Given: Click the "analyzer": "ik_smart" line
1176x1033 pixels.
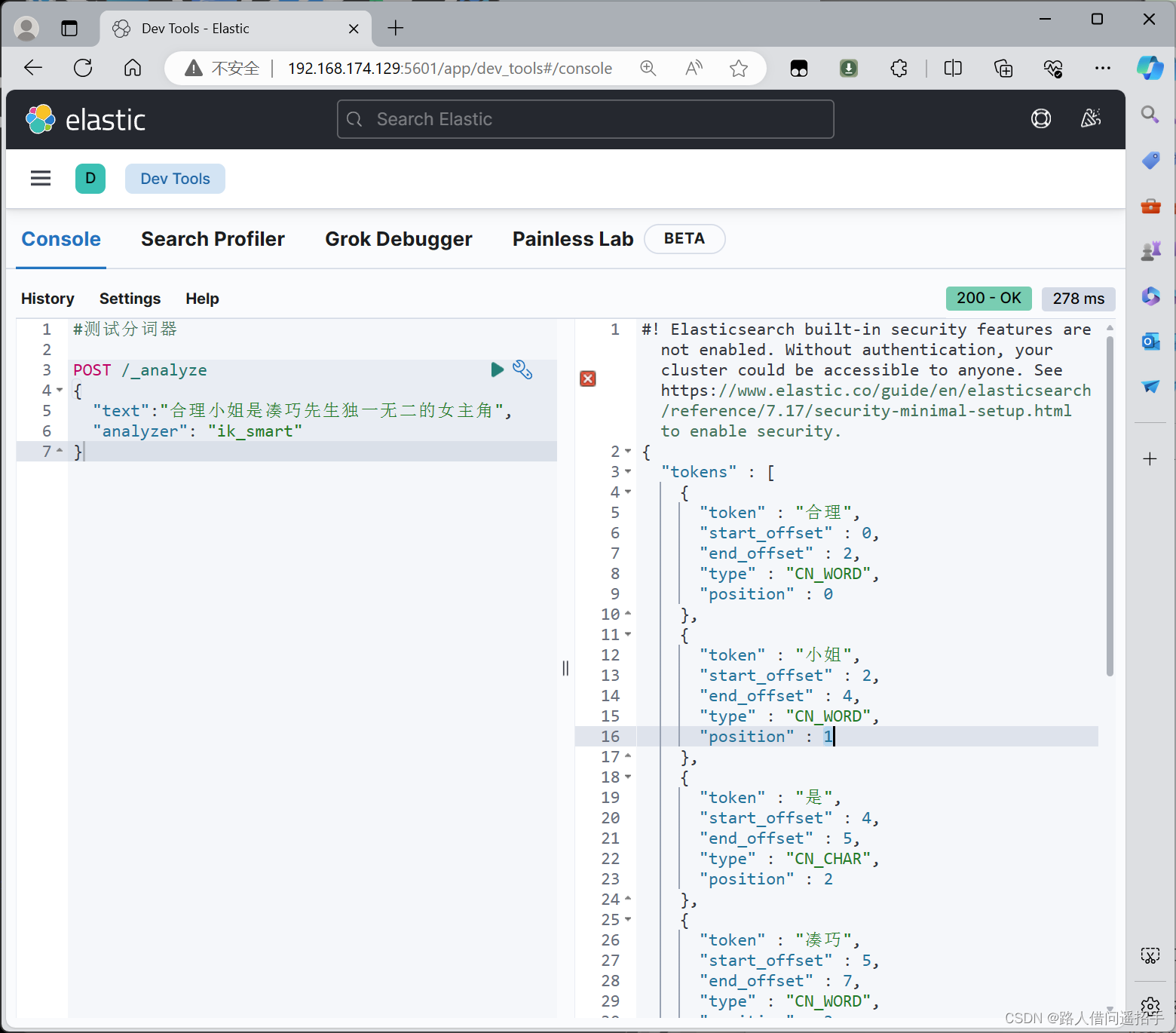Looking at the screenshot, I should (198, 431).
